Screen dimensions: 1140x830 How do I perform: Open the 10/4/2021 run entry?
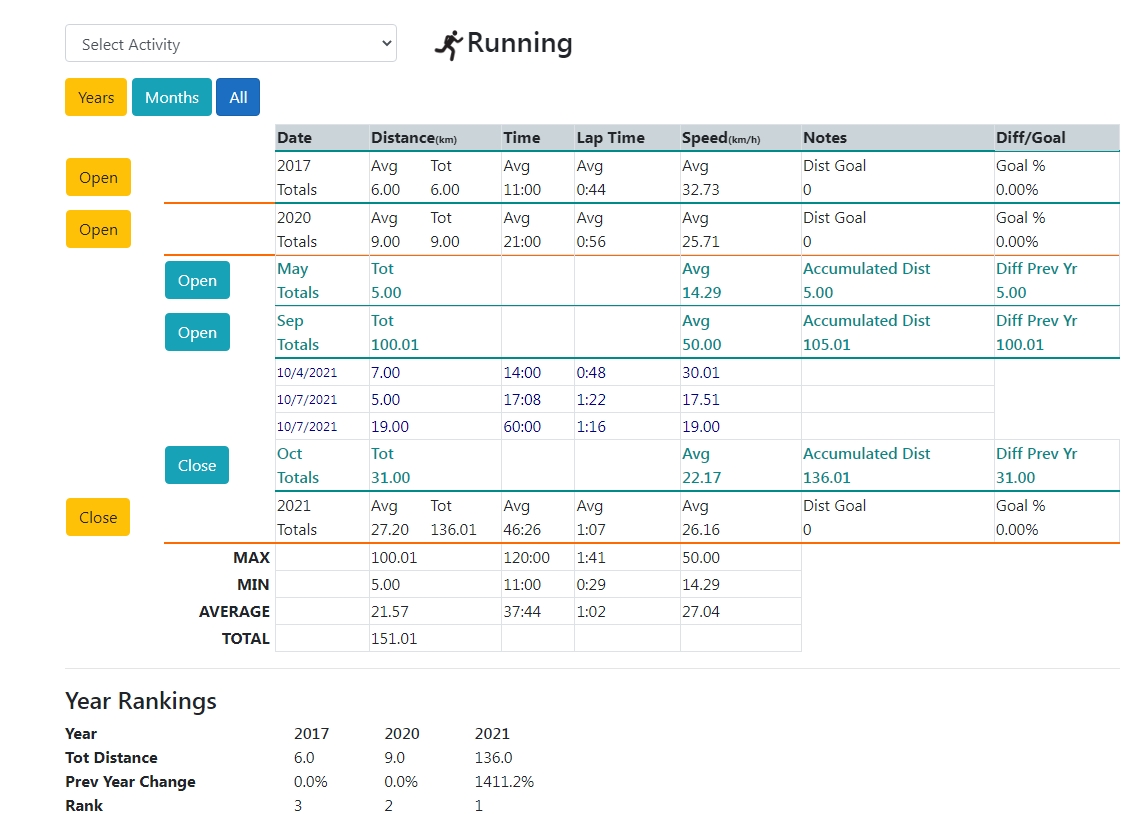[307, 373]
